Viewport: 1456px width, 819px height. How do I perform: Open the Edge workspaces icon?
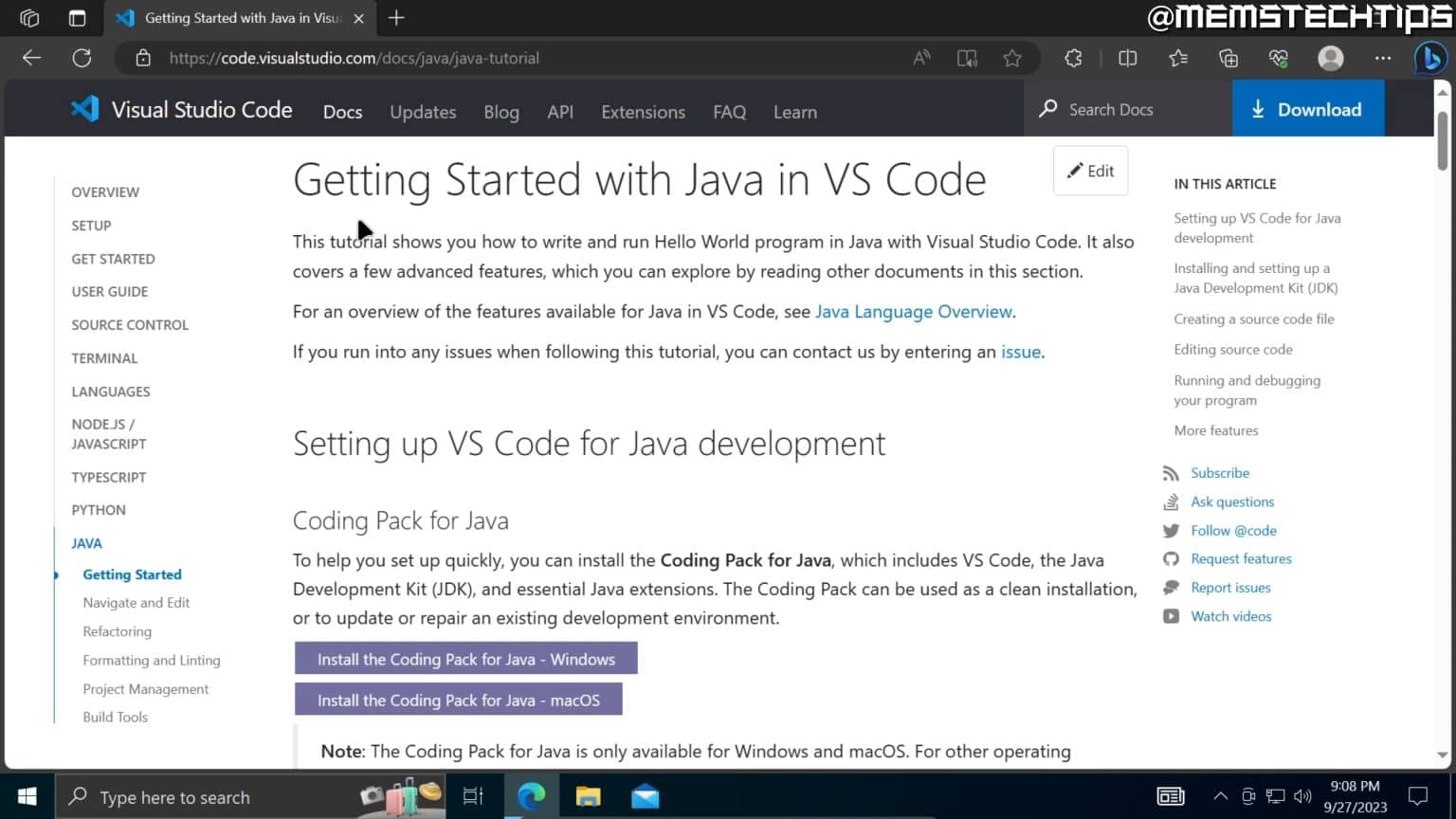(x=29, y=18)
